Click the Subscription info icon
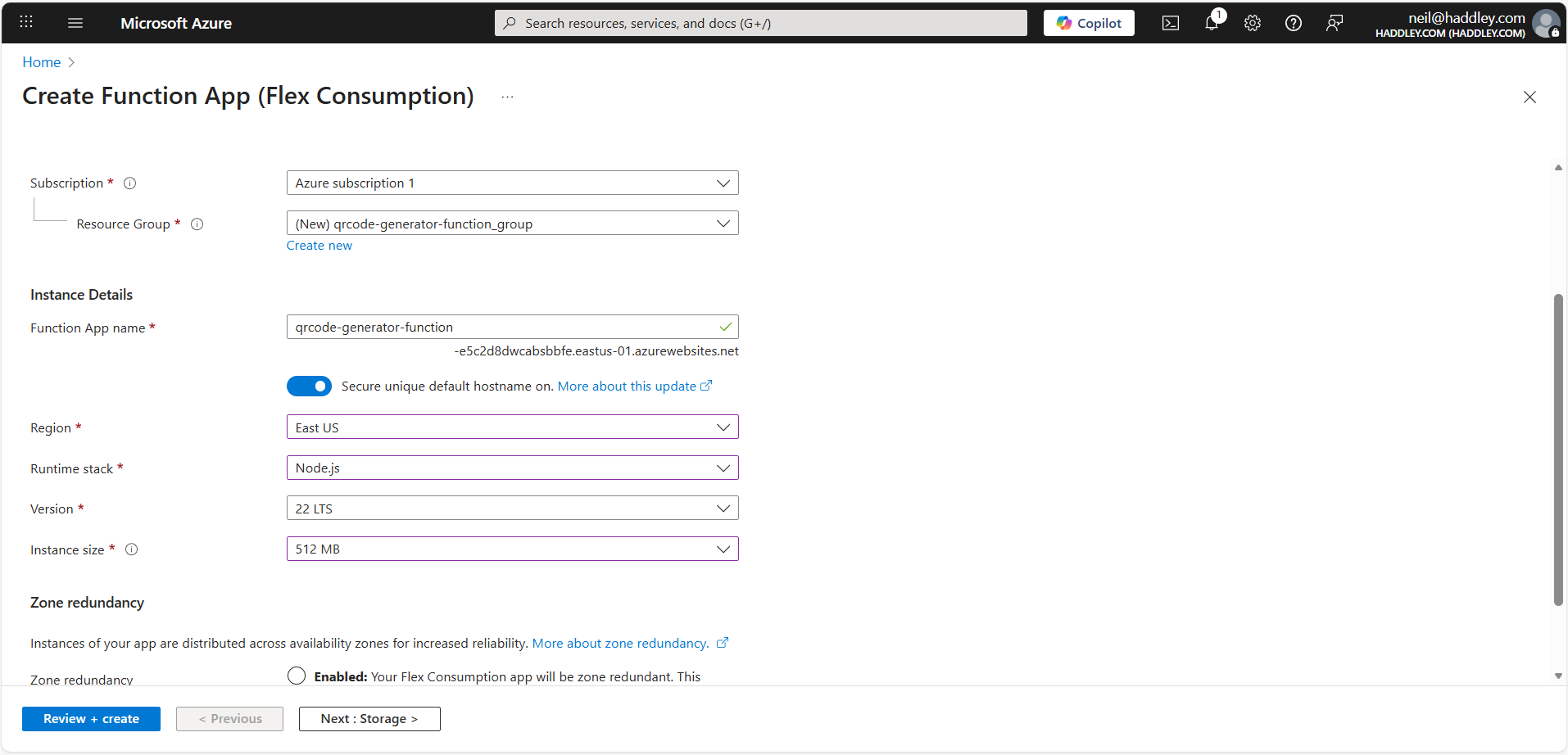Image resolution: width=1568 pixels, height=755 pixels. [x=129, y=183]
